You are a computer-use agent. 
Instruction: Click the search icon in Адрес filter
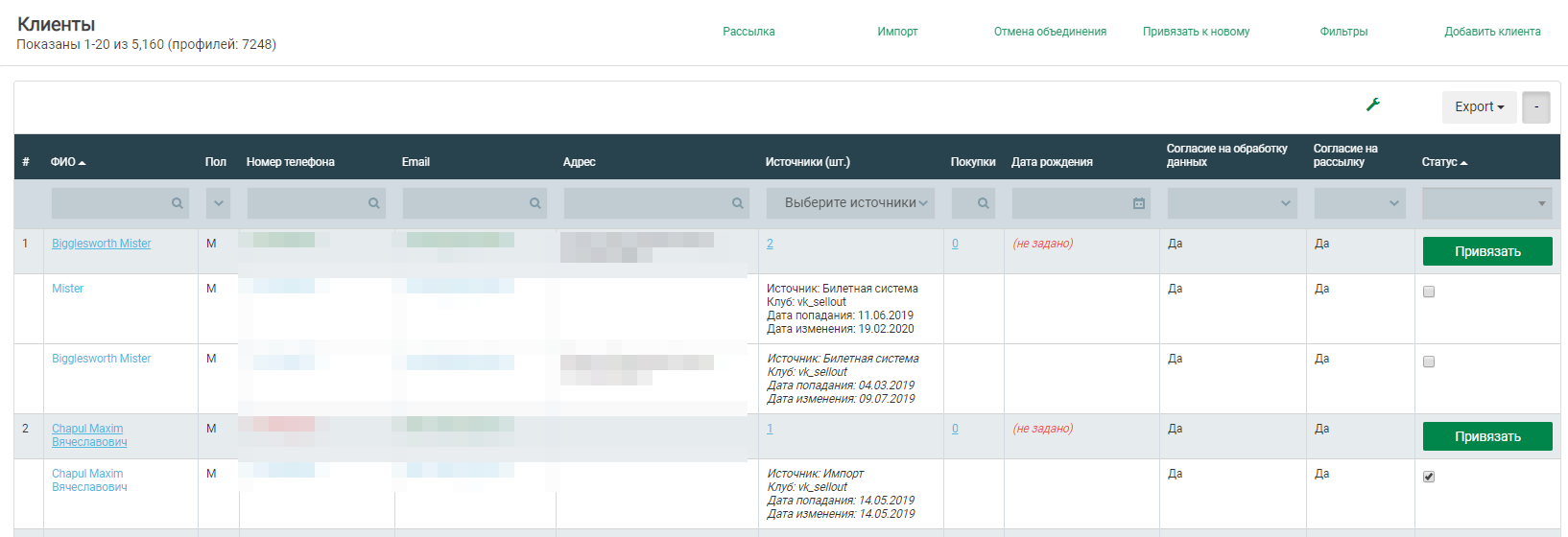pyautogui.click(x=737, y=203)
